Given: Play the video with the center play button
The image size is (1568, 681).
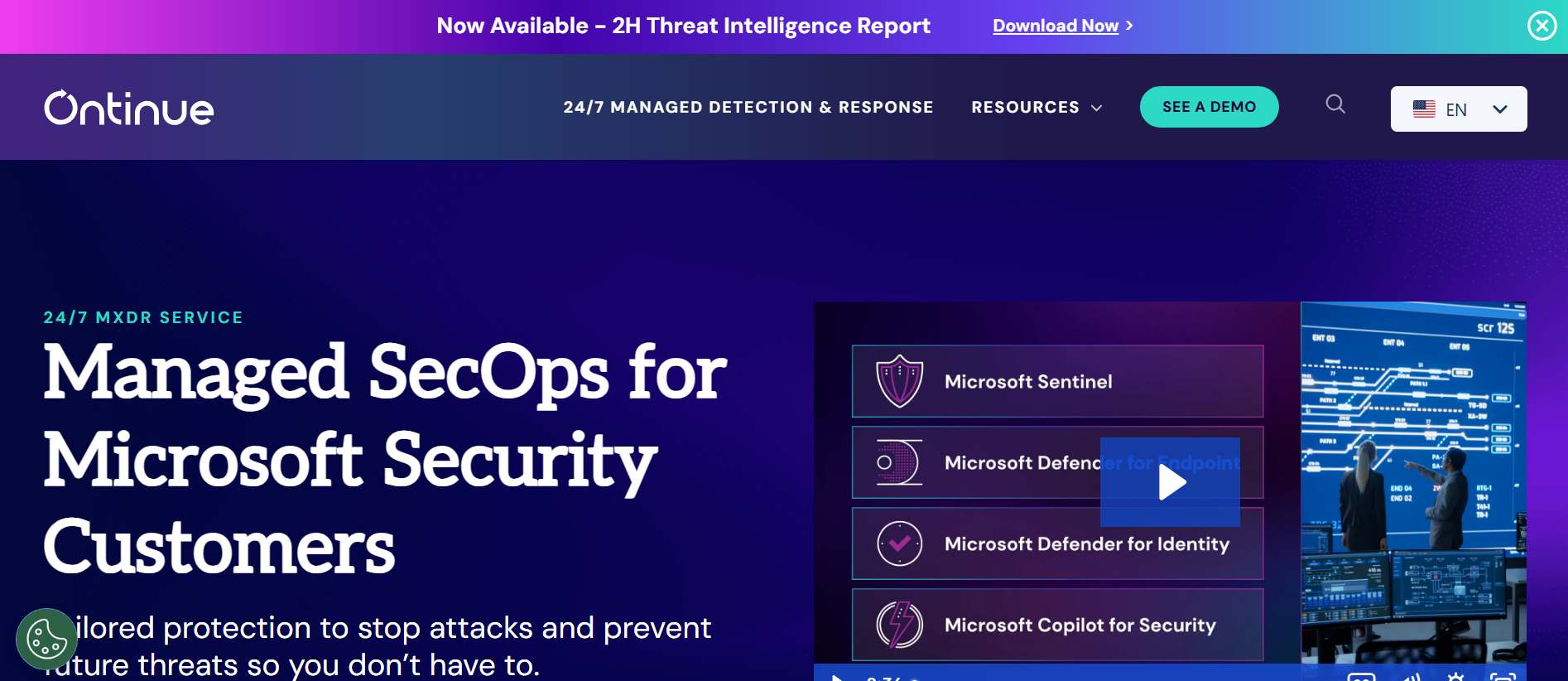Looking at the screenshot, I should tap(1170, 482).
